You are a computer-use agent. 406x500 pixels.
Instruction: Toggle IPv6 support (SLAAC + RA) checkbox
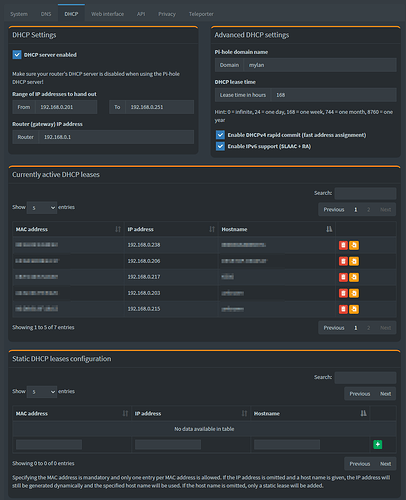220,146
